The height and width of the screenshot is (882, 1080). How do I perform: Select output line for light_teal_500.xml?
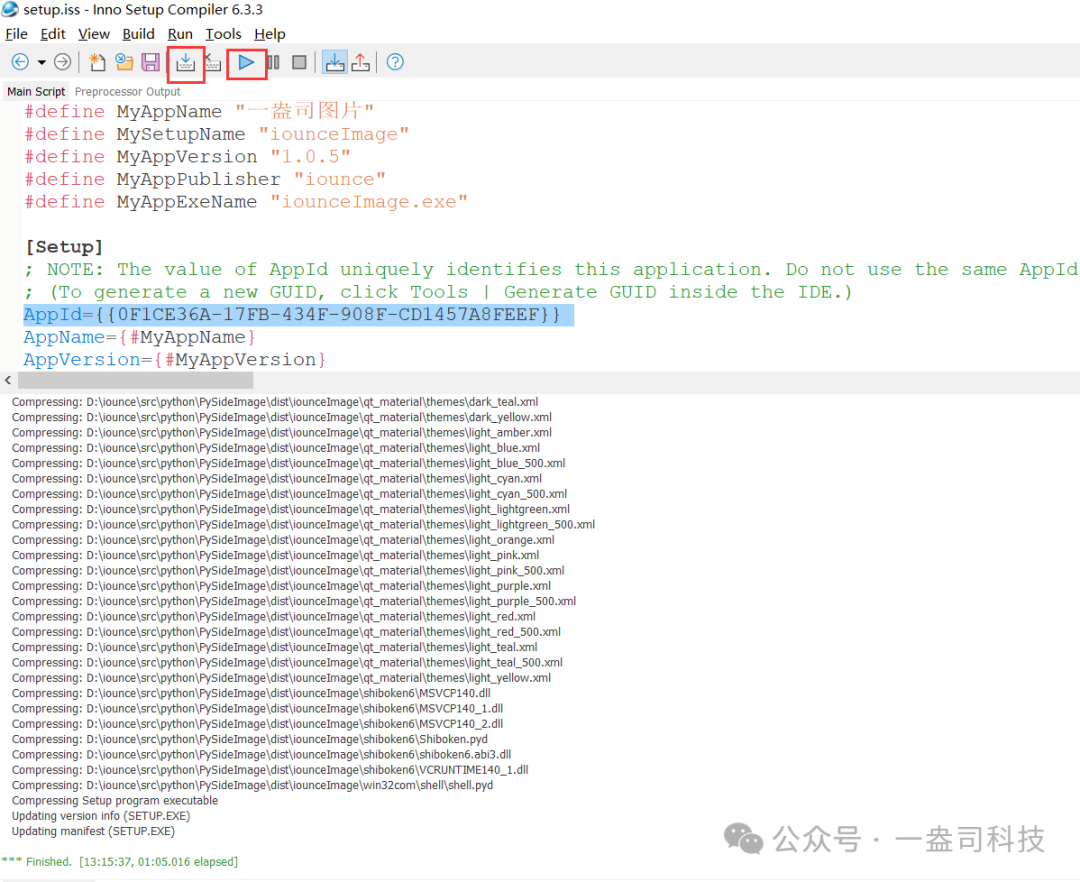(x=287, y=662)
